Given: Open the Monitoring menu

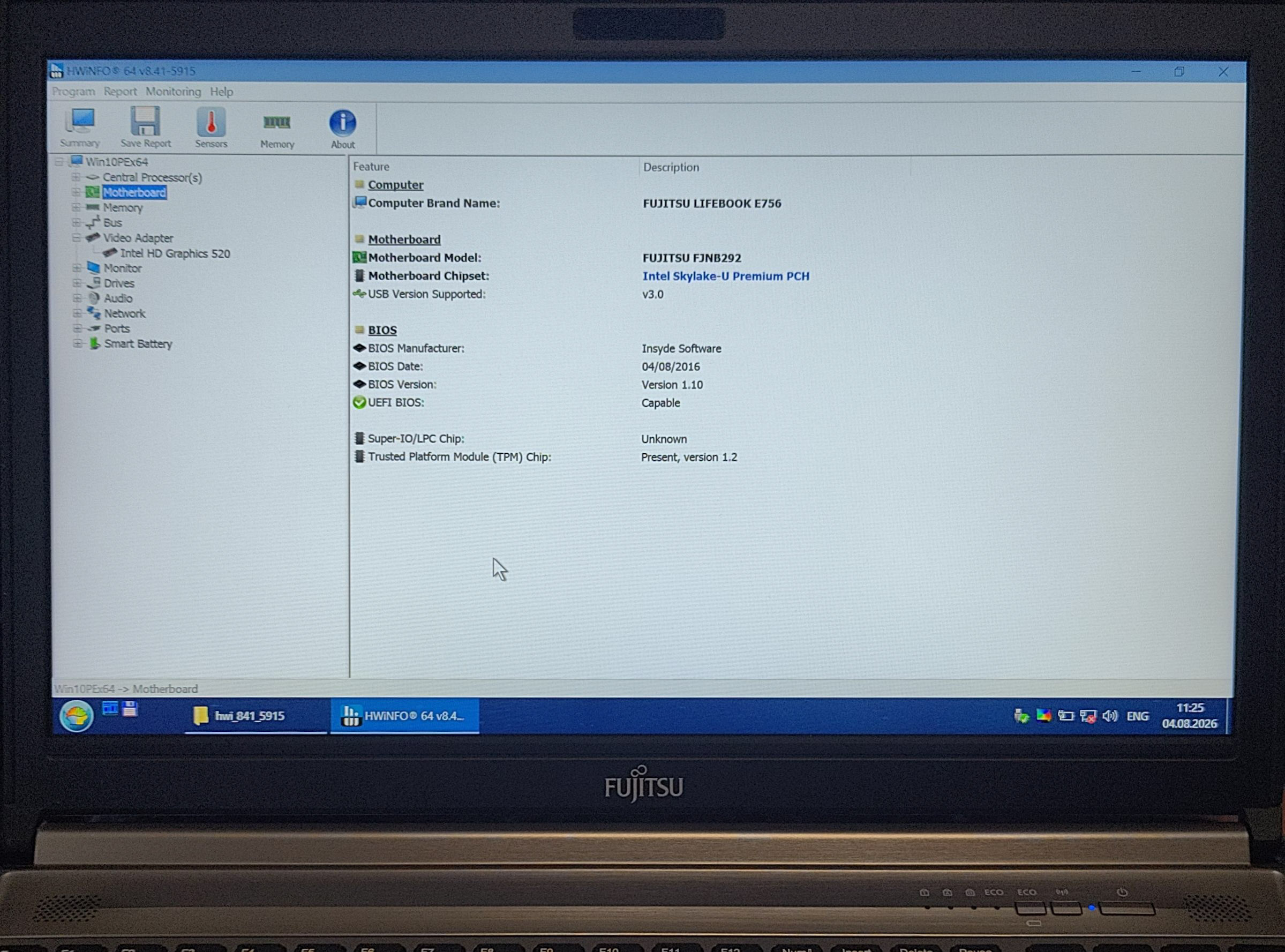Looking at the screenshot, I should point(173,92).
